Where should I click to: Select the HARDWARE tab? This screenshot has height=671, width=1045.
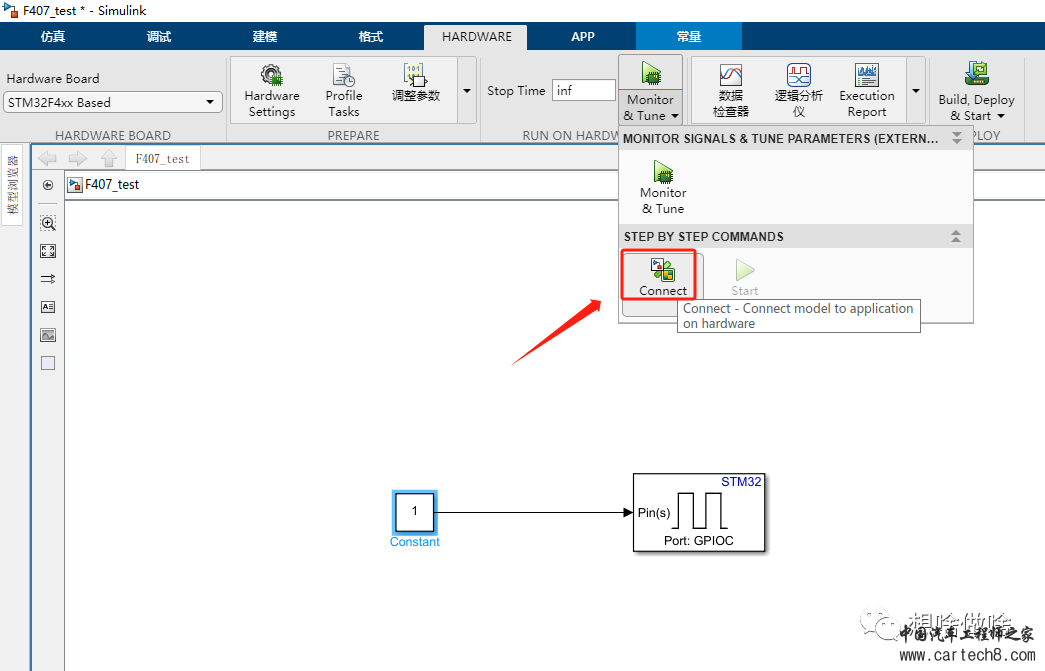coord(477,37)
